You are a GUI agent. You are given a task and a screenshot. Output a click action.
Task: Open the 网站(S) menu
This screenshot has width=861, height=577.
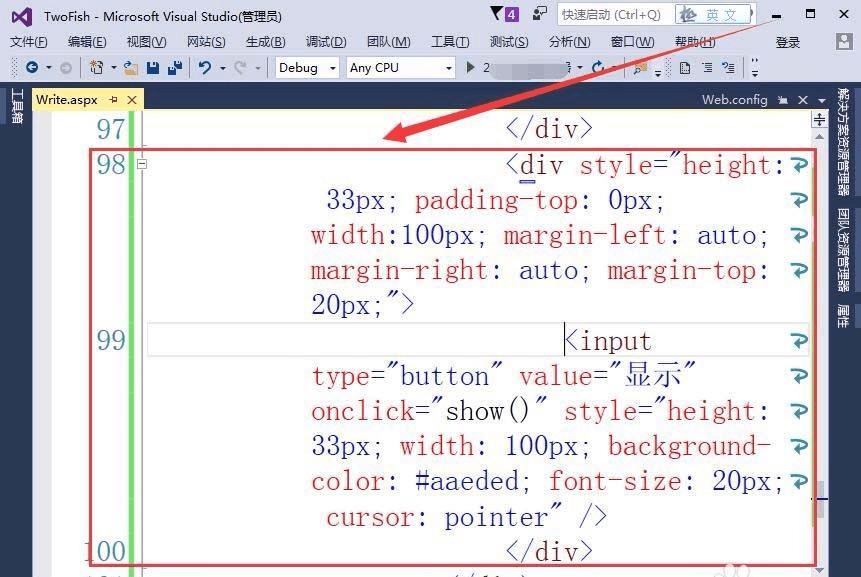(x=206, y=42)
